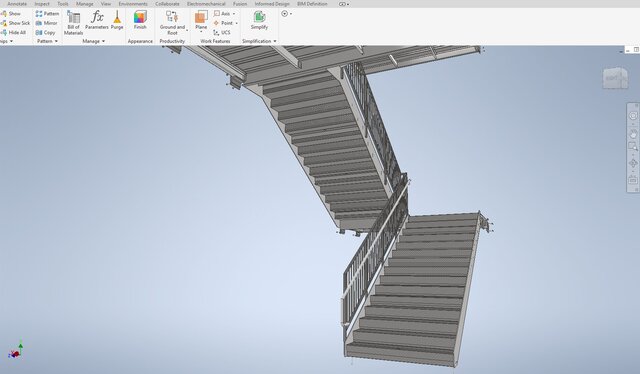The height and width of the screenshot is (374, 640).
Task: Open the dropdown arrow below Plane
Action: tap(201, 32)
